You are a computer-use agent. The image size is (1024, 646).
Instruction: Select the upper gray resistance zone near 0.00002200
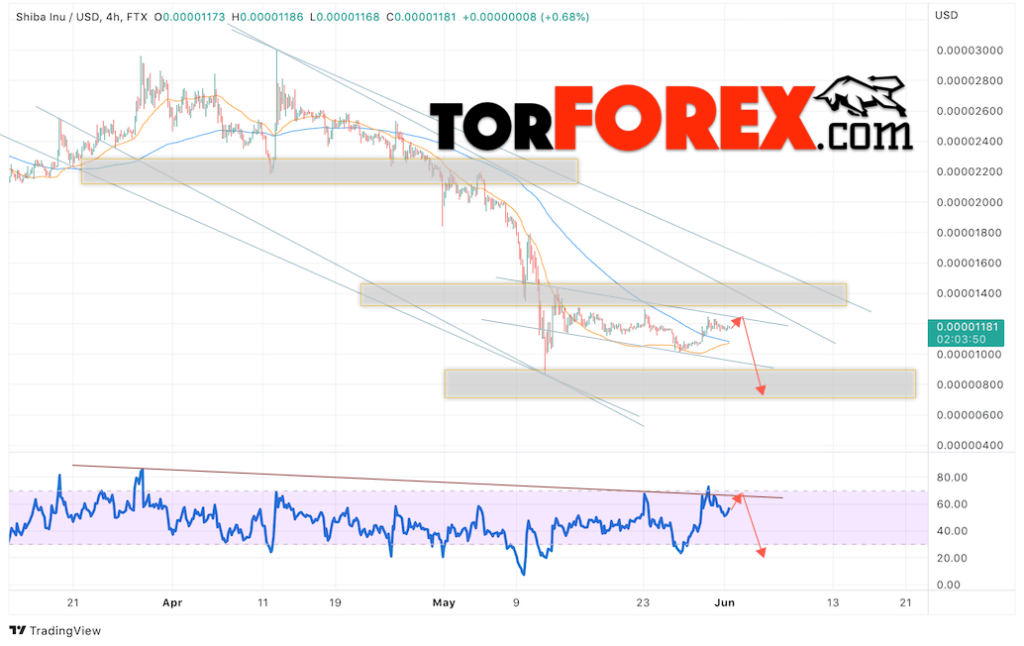(329, 171)
